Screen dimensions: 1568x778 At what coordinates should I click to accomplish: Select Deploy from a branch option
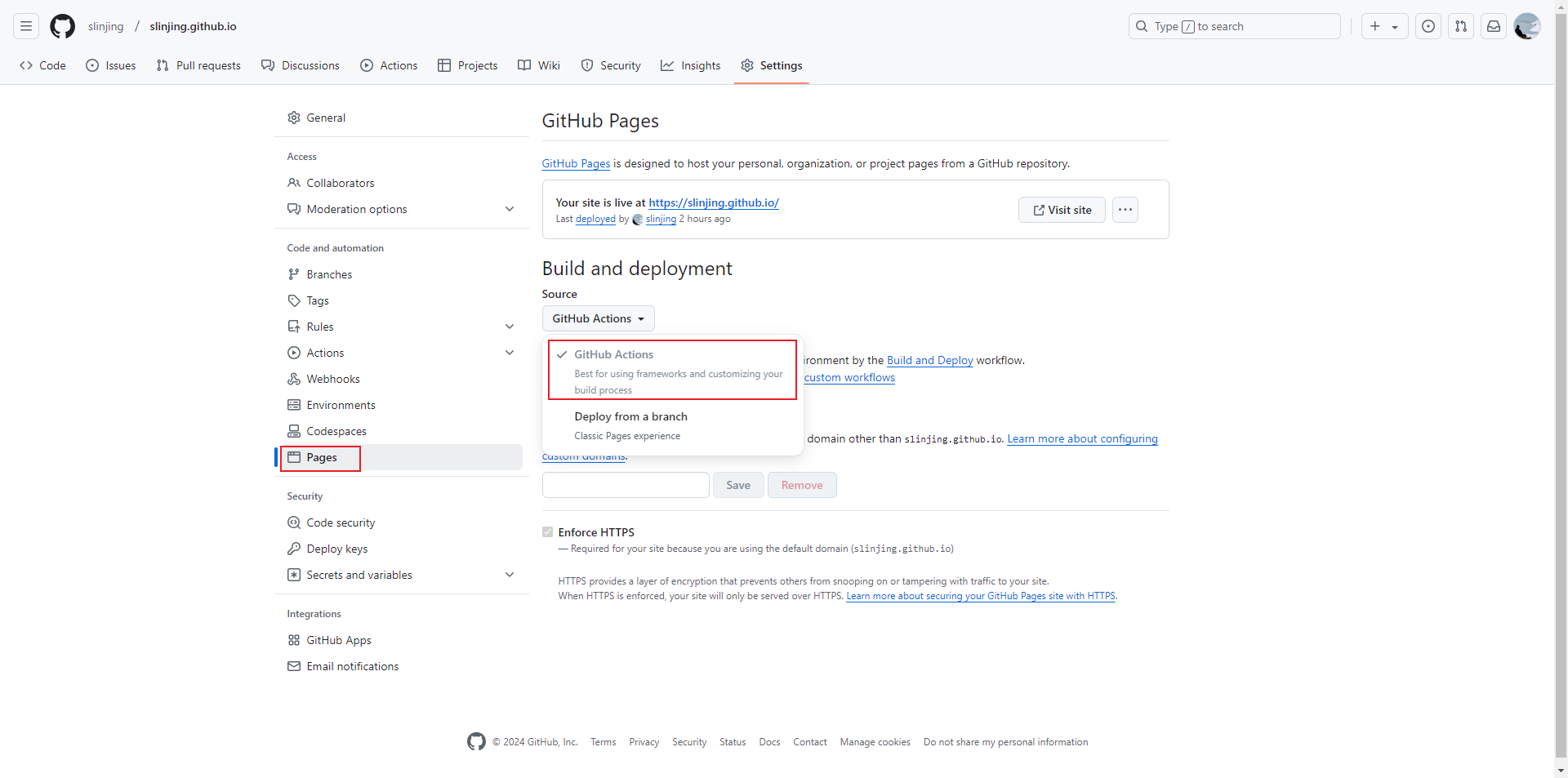click(672, 425)
